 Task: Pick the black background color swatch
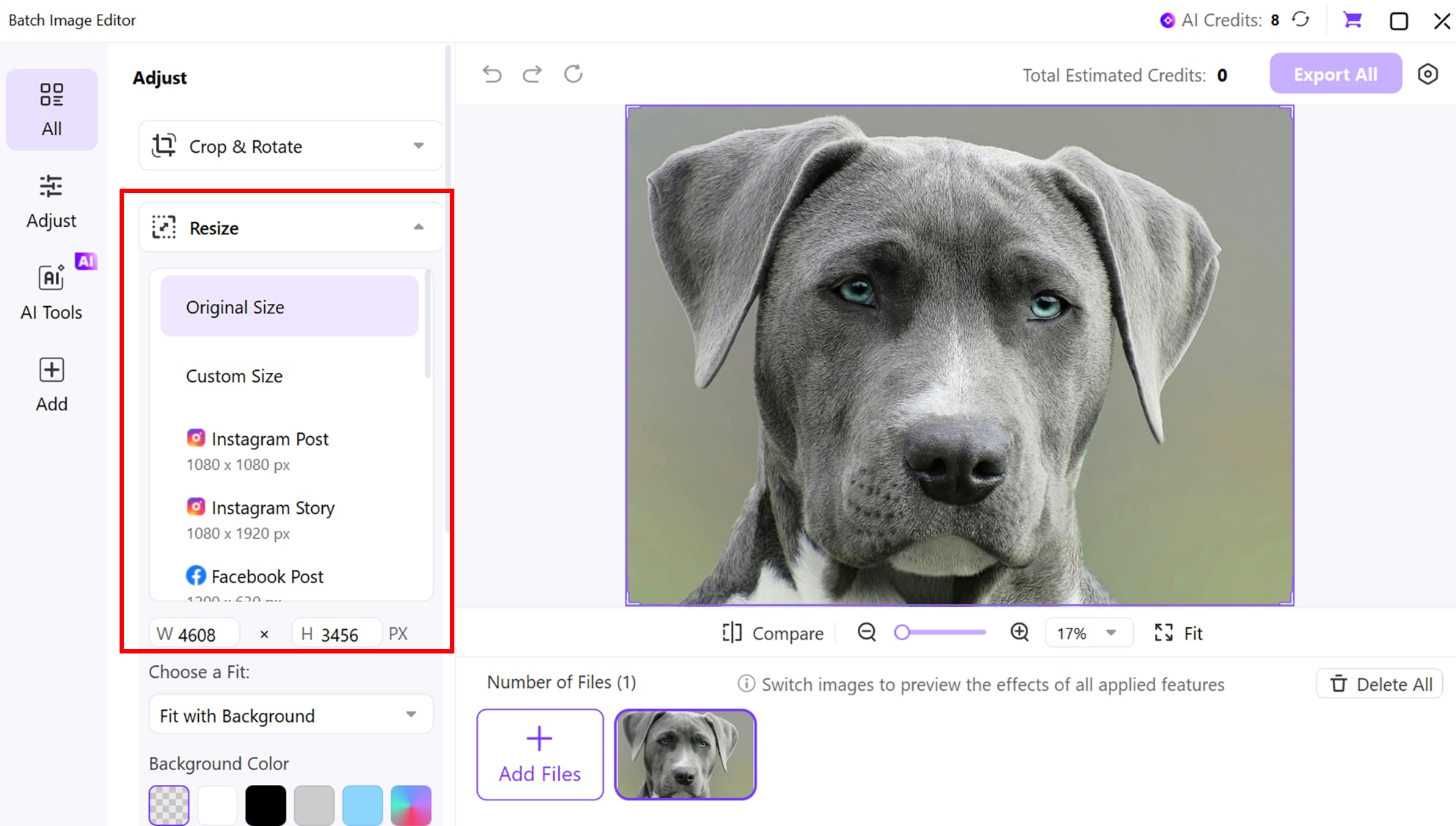[x=266, y=805]
